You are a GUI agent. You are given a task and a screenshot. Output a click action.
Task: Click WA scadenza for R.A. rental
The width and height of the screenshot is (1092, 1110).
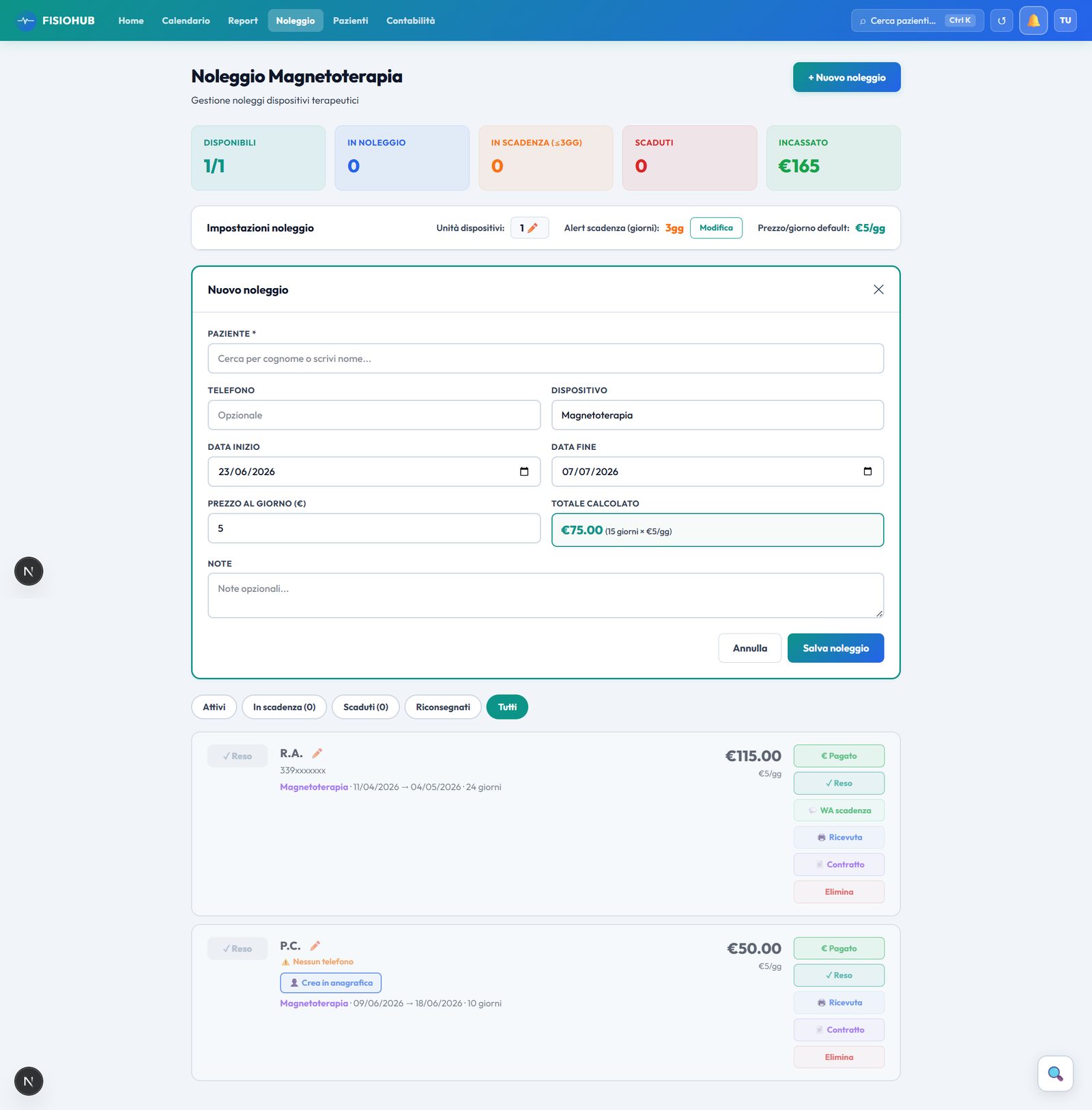pyautogui.click(x=839, y=810)
